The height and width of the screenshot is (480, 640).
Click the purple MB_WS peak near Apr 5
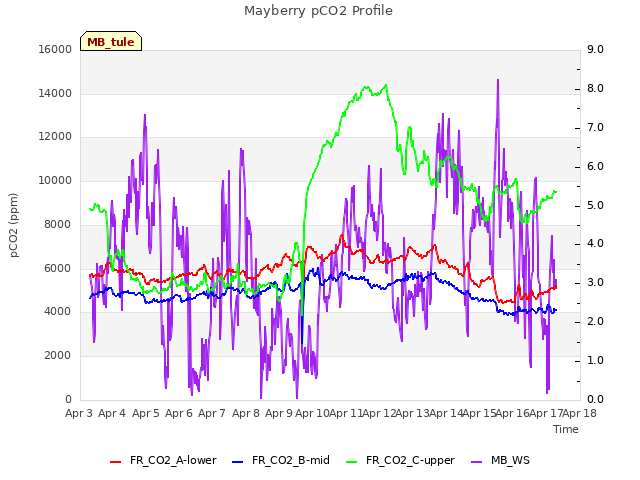tap(145, 116)
